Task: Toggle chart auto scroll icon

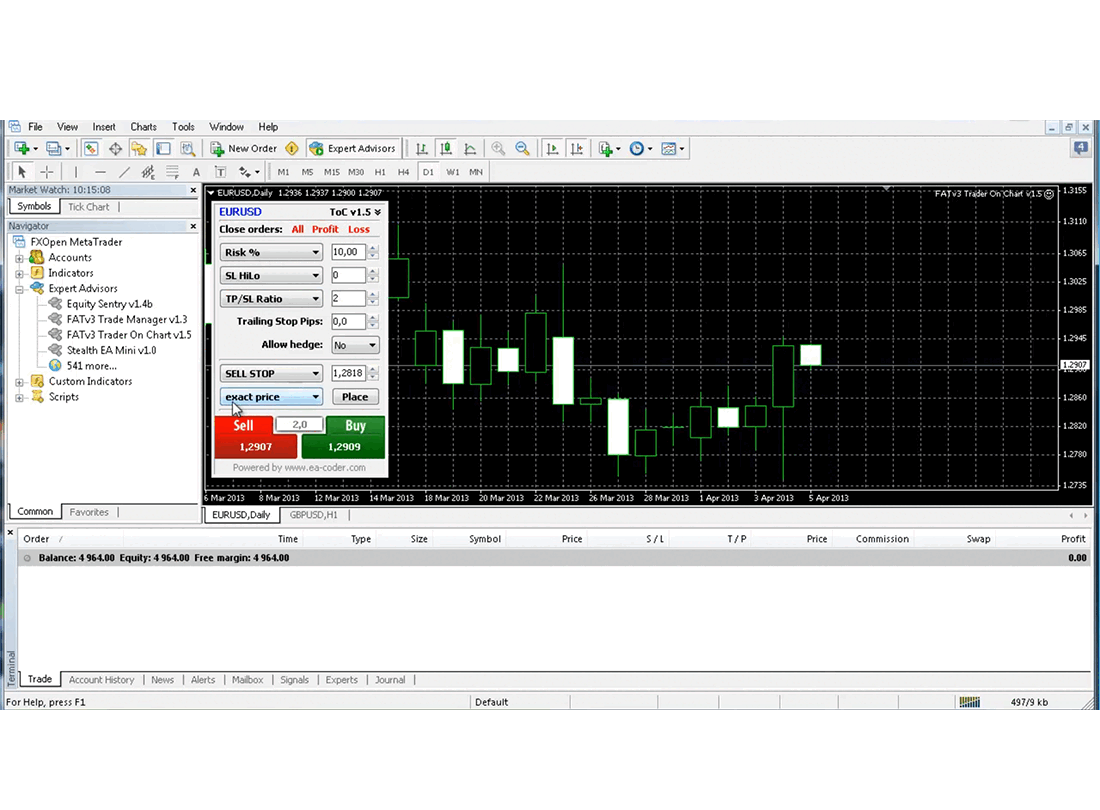Action: pyautogui.click(x=552, y=149)
